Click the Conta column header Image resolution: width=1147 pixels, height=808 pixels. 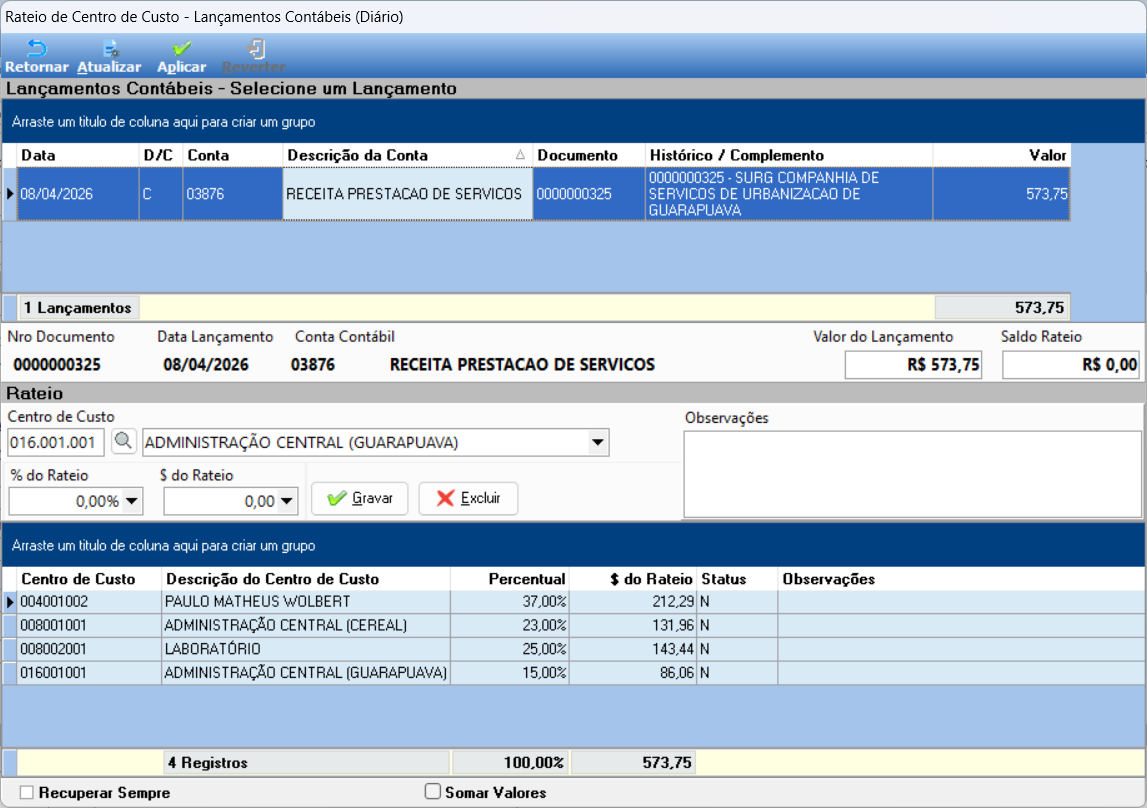[x=233, y=155]
